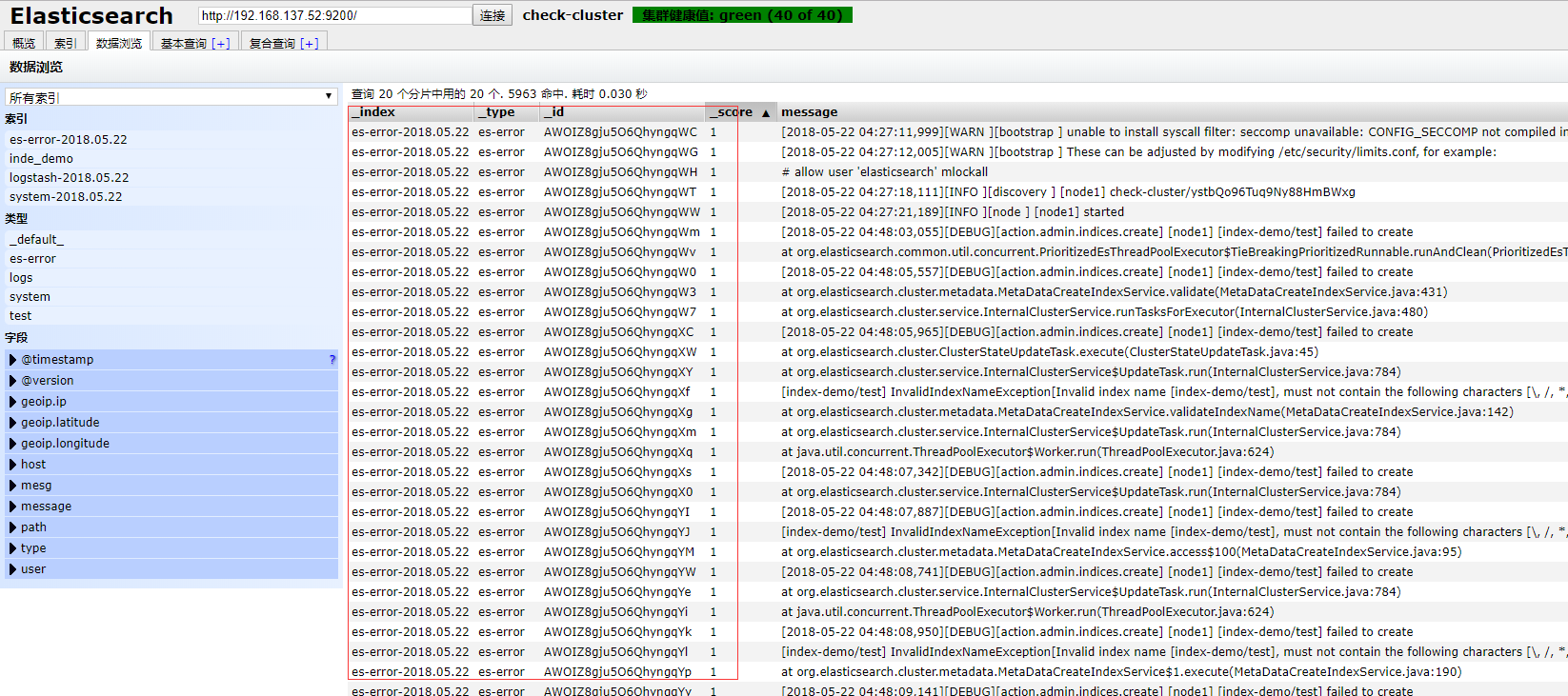Select the system-2018.05.22 index filter
The image size is (1568, 696).
pyautogui.click(x=66, y=196)
